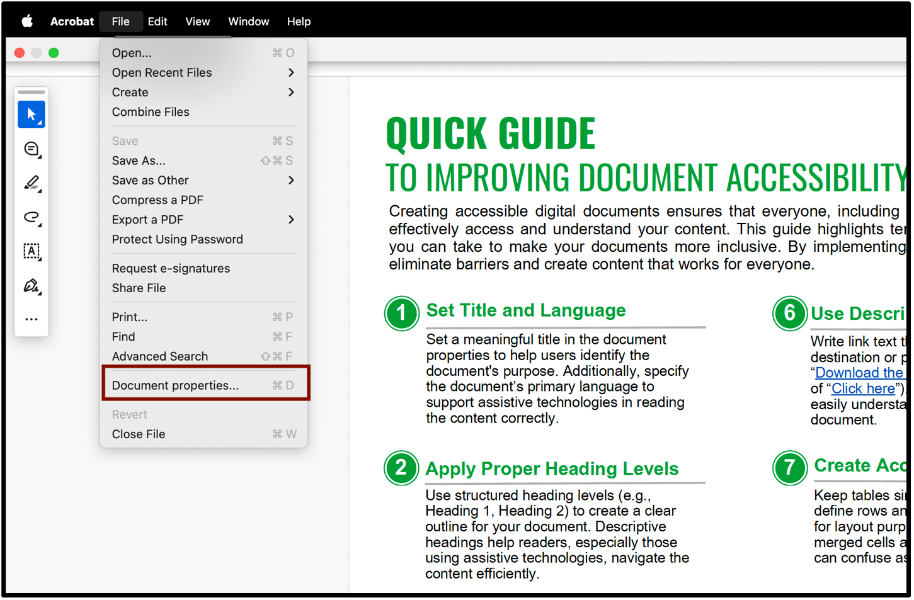Image resolution: width=914 pixels, height=600 pixels.
Task: Select the Highlight text tool
Action: tap(31, 184)
